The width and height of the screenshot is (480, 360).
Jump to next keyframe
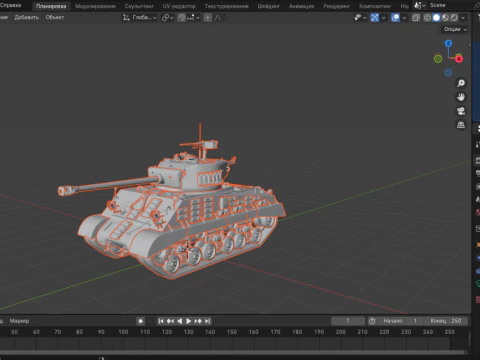[x=198, y=321]
